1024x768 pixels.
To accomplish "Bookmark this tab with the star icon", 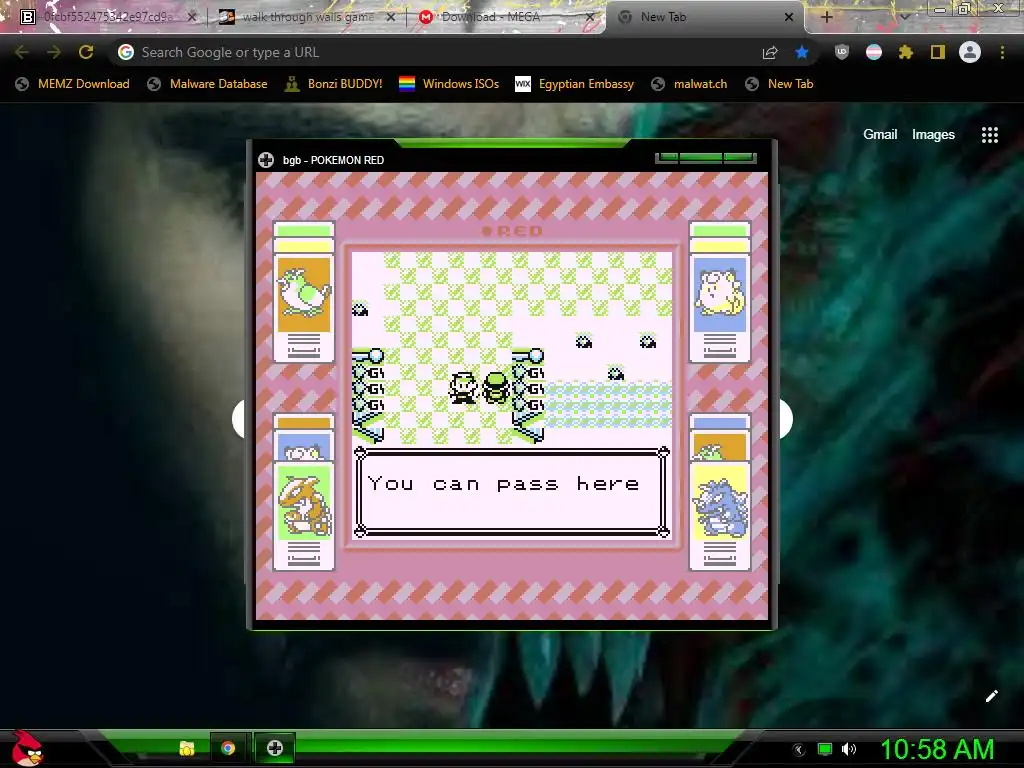I will 802,52.
